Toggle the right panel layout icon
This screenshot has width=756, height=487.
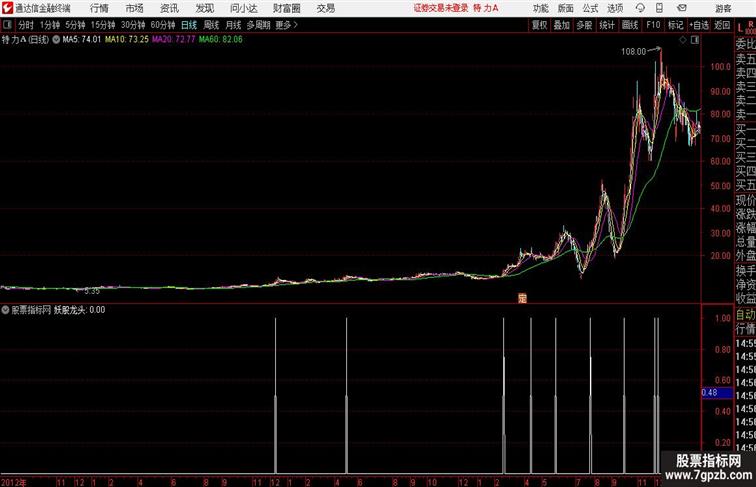695,40
